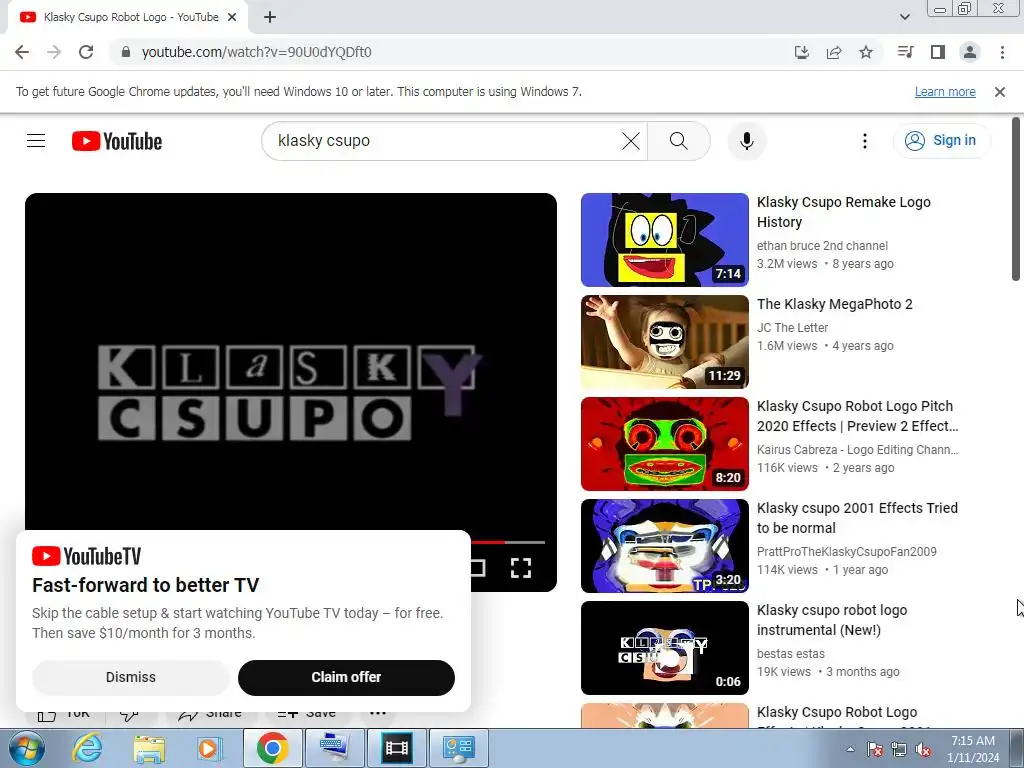The image size is (1024, 768).
Task: Open the Learn more link
Action: (x=945, y=92)
